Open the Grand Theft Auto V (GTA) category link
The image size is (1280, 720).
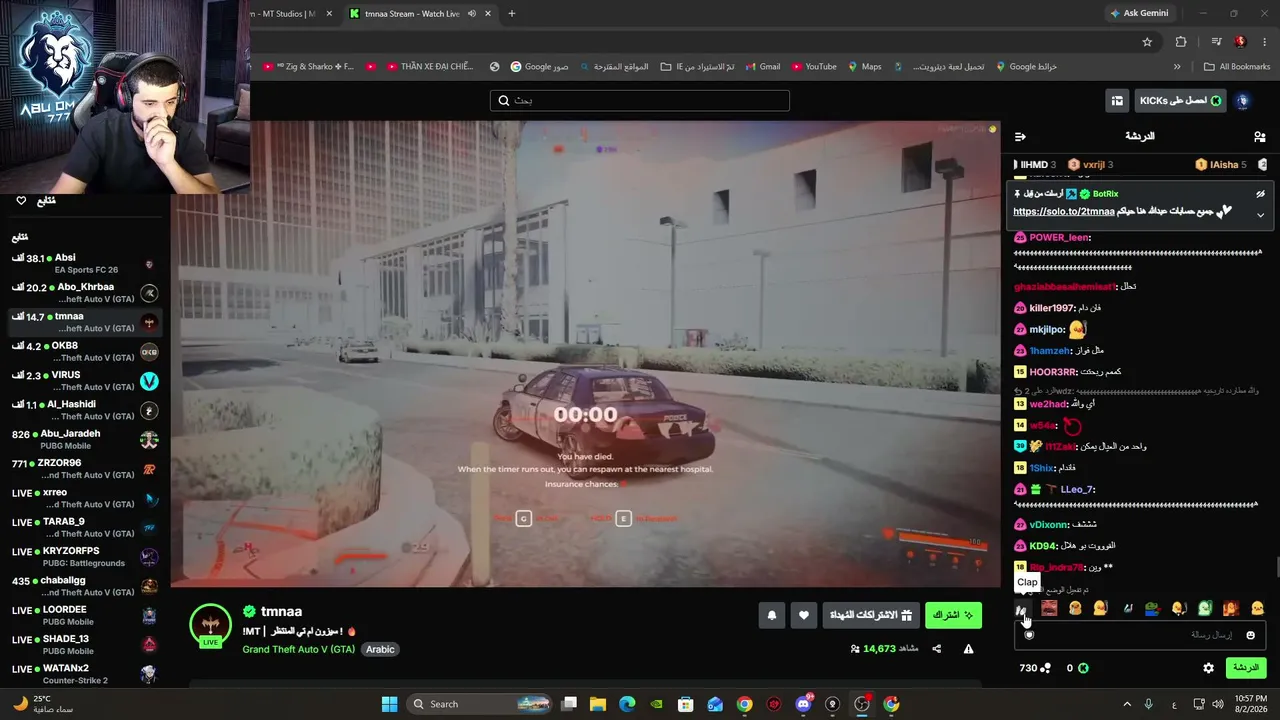(299, 649)
